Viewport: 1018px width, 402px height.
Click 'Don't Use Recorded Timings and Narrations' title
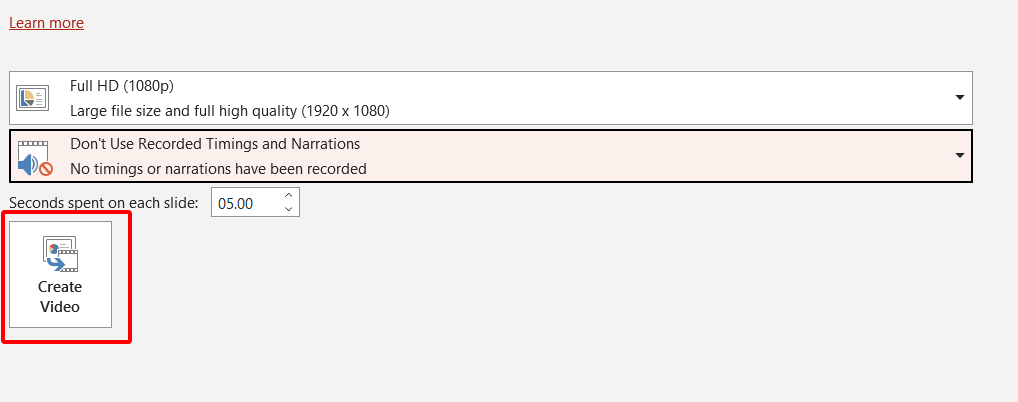click(x=215, y=144)
